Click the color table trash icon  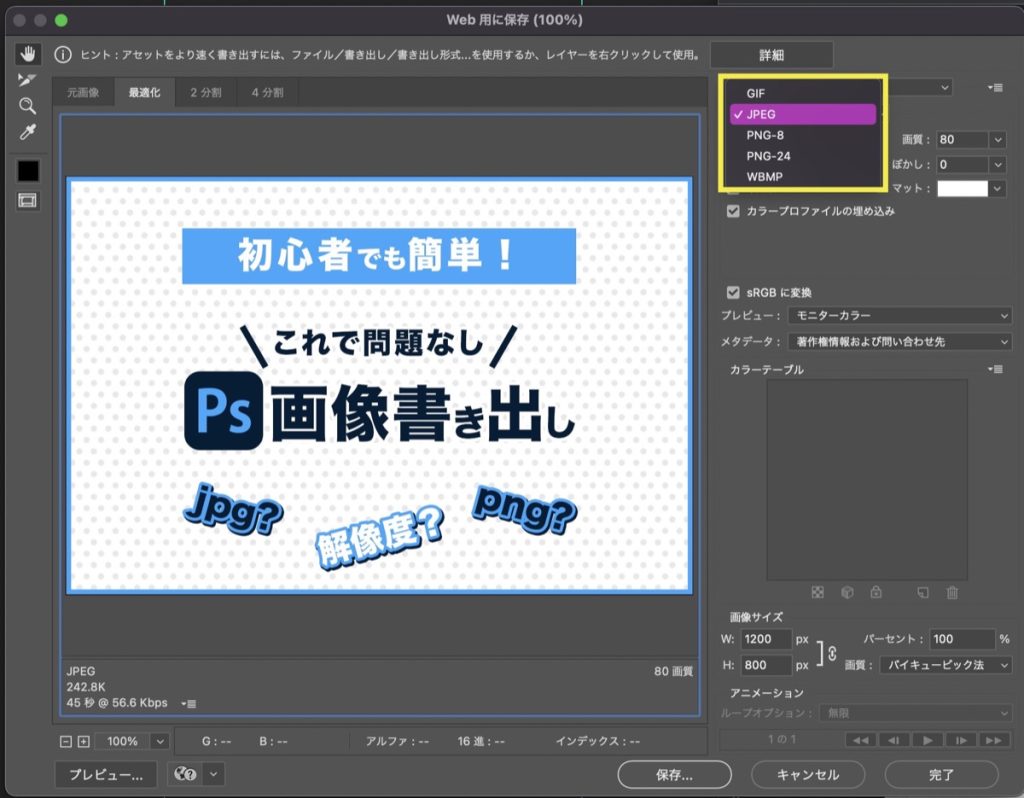[952, 592]
